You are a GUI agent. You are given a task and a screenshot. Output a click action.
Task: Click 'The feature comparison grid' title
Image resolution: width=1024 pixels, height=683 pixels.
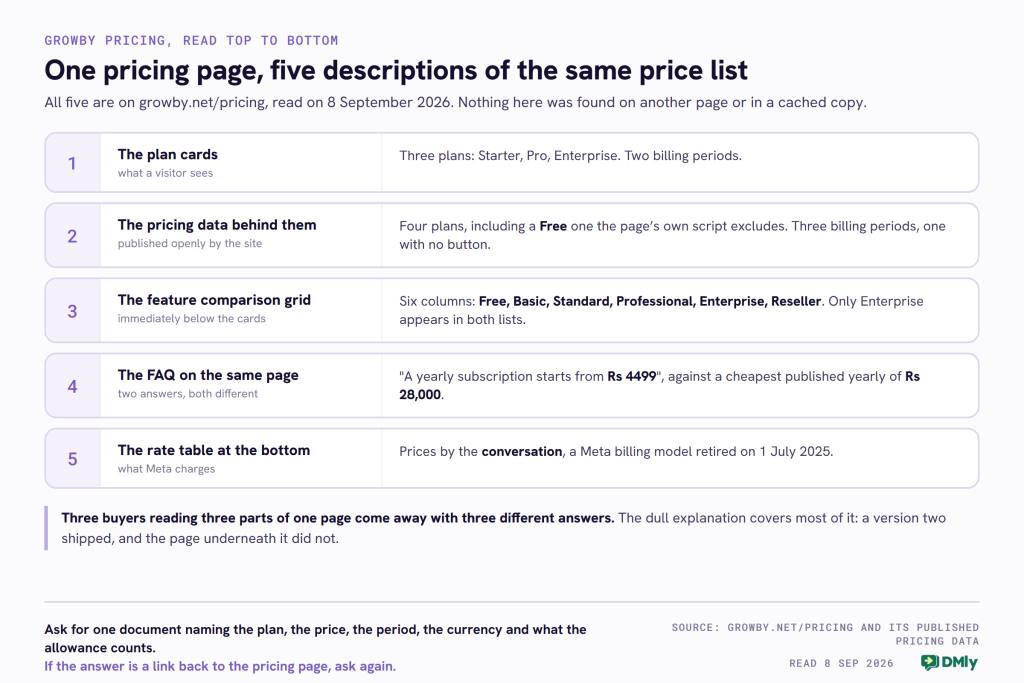point(214,300)
